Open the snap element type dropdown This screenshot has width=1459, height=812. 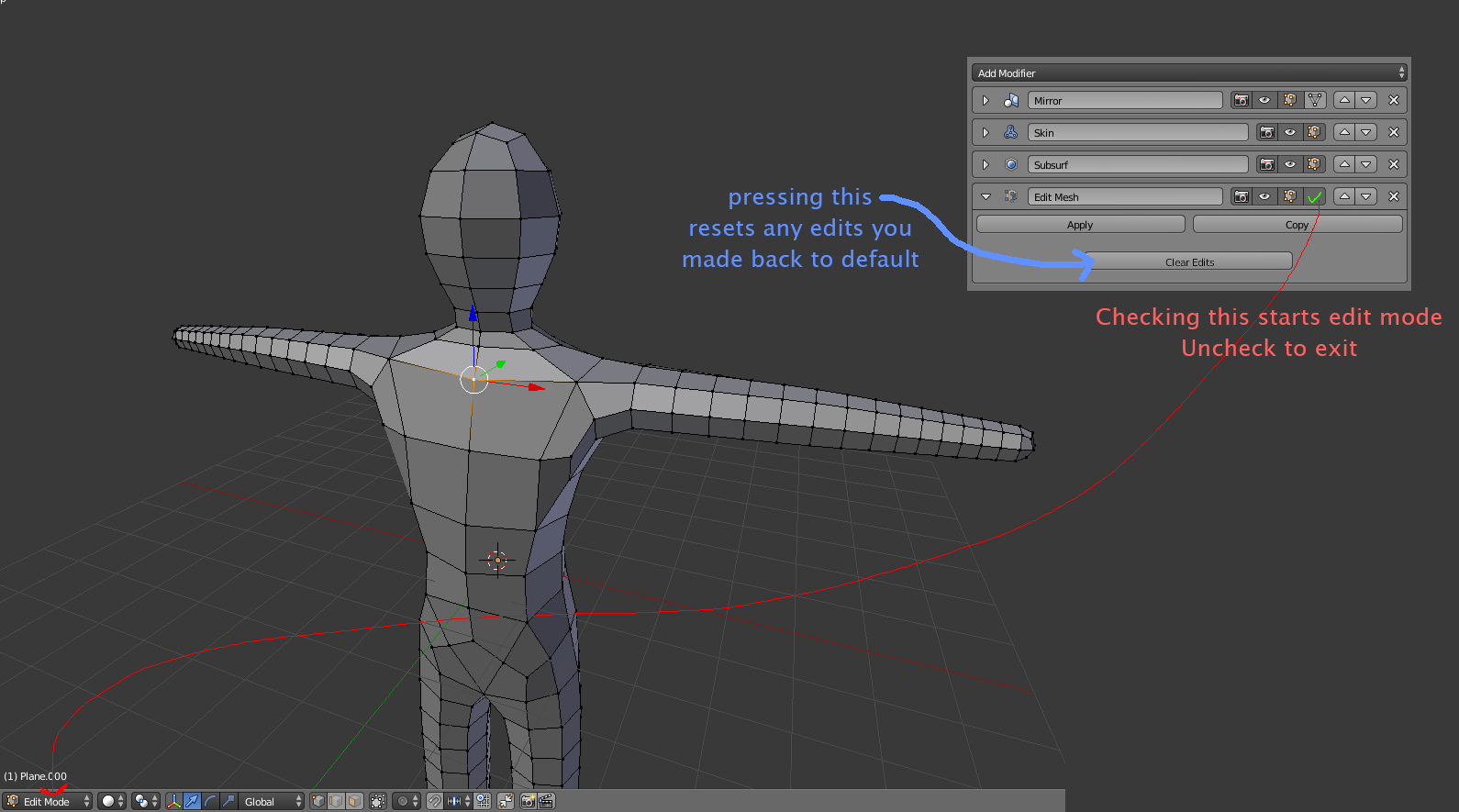point(459,801)
